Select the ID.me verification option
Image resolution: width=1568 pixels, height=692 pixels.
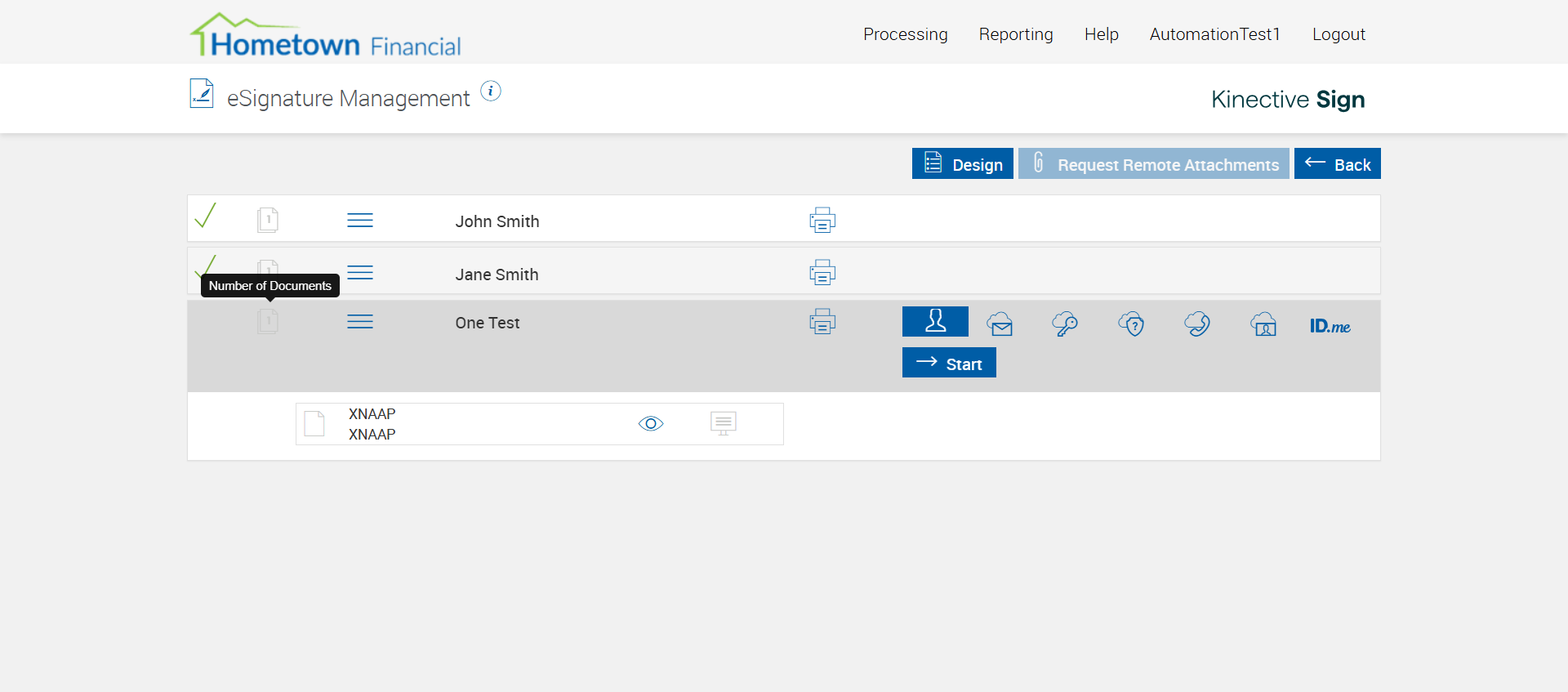pos(1330,326)
